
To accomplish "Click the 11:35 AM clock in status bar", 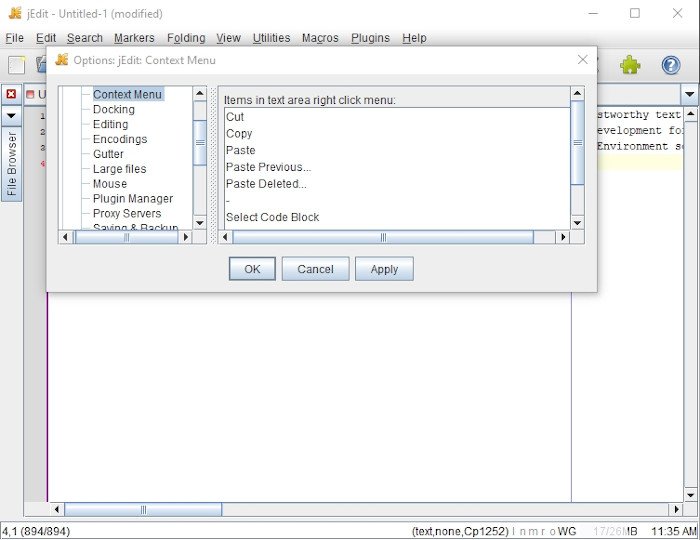I will point(674,531).
